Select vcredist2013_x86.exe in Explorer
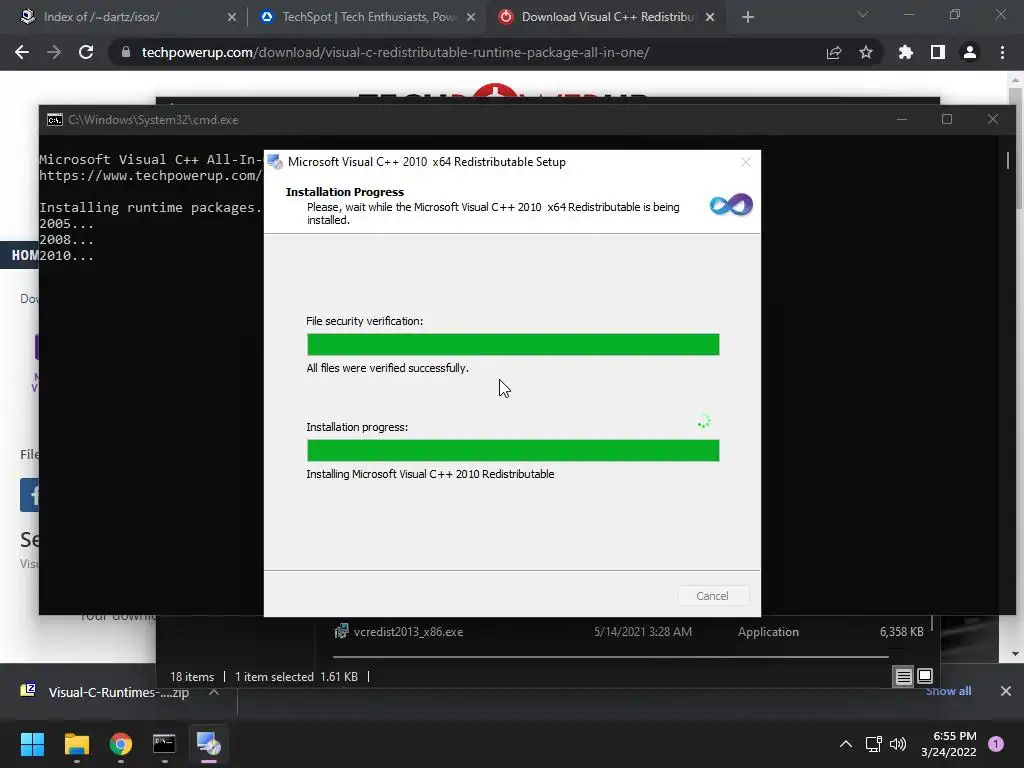The width and height of the screenshot is (1024, 768). coord(408,632)
